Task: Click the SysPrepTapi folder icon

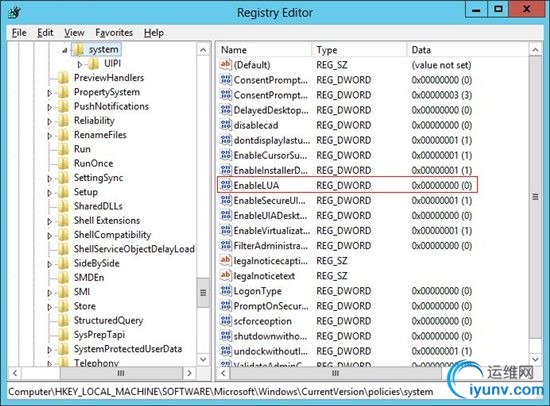Action: click(63, 335)
